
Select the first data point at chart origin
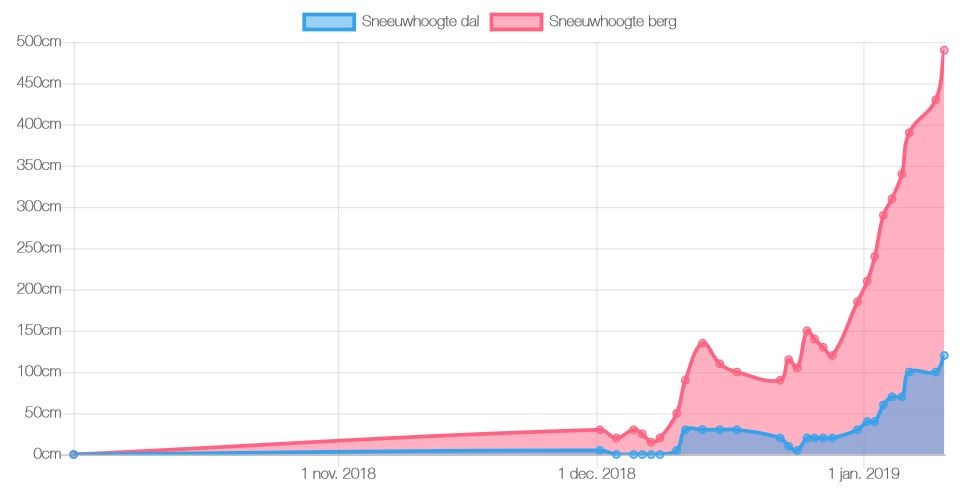[x=73, y=454]
